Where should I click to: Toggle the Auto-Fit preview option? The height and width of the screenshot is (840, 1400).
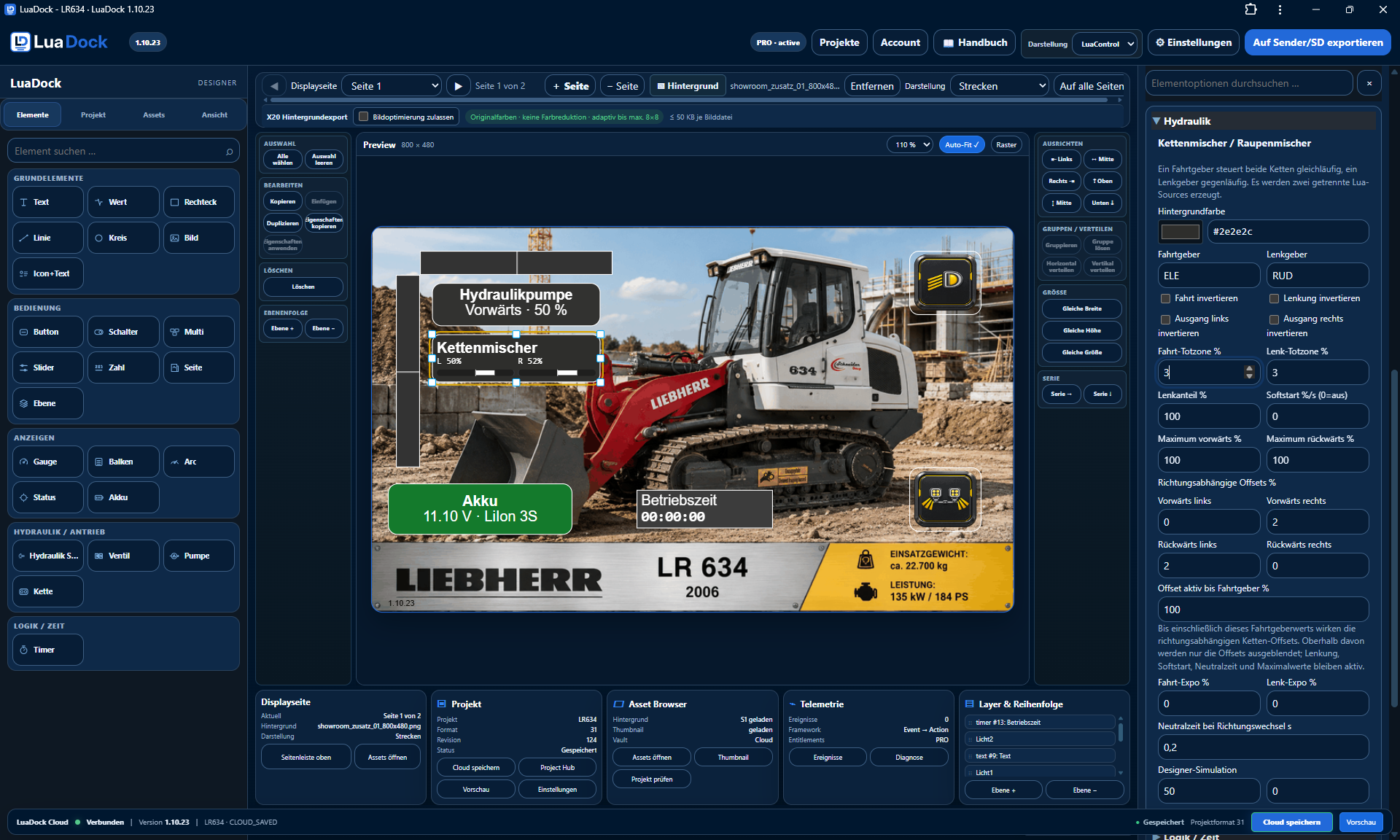tap(962, 144)
